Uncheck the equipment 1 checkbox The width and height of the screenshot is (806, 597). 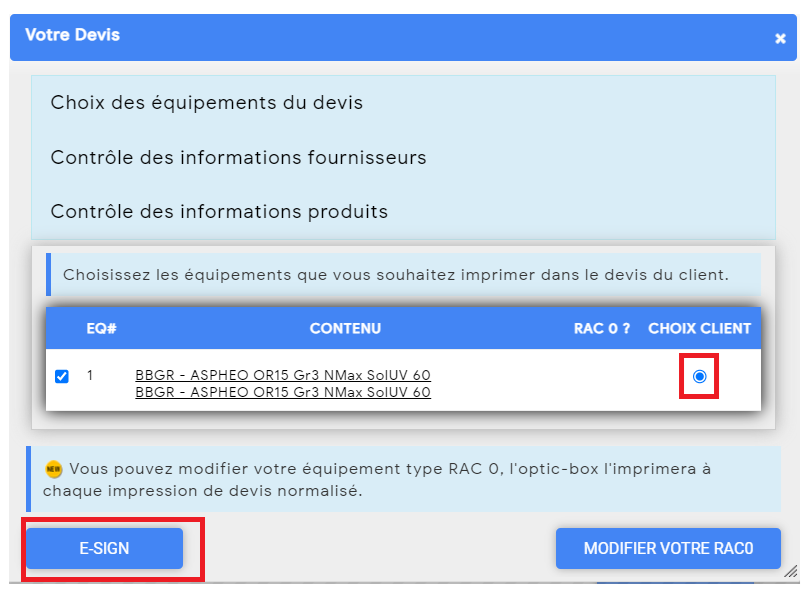point(62,376)
